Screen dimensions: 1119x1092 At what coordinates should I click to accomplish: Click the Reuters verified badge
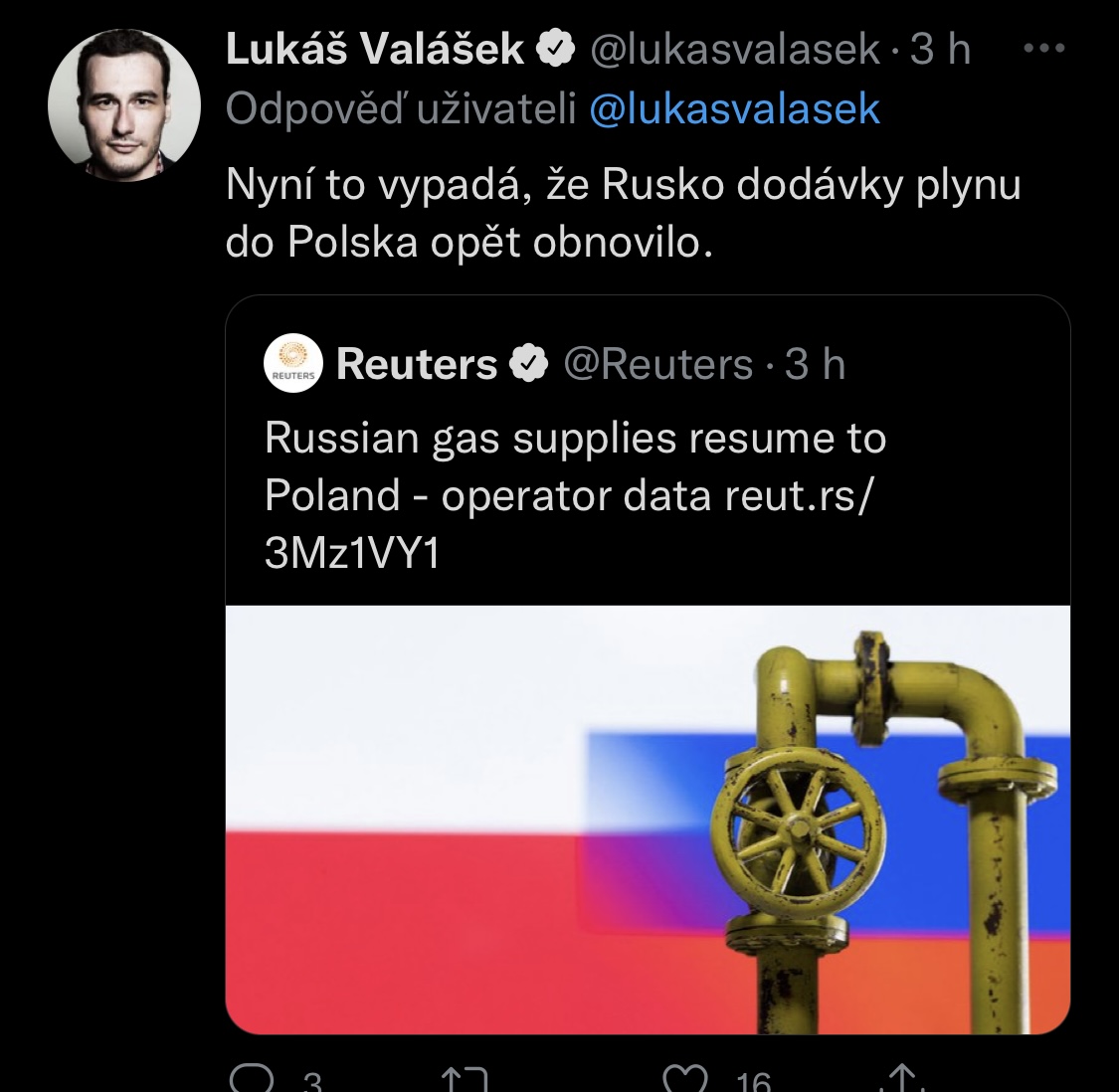click(x=528, y=365)
